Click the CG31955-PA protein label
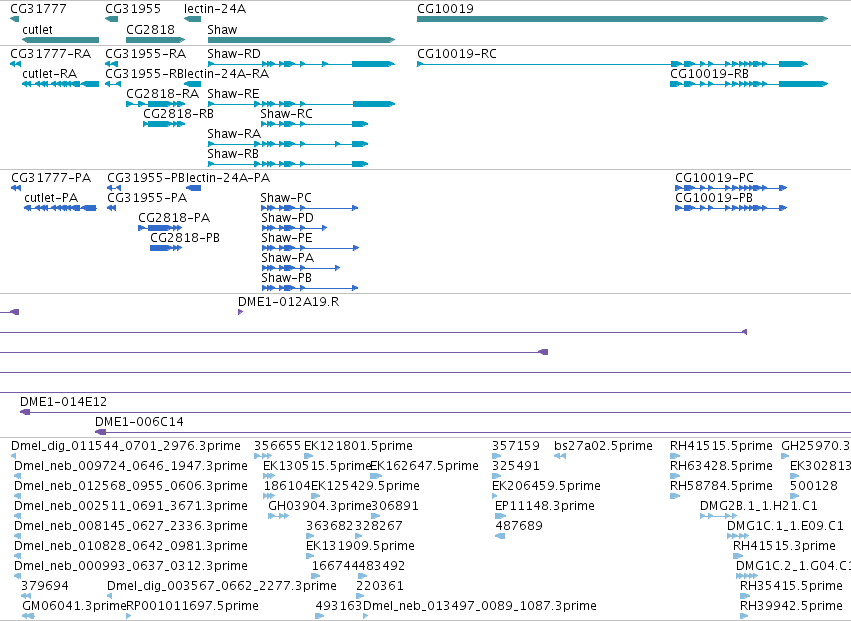851x621 pixels. (x=147, y=198)
